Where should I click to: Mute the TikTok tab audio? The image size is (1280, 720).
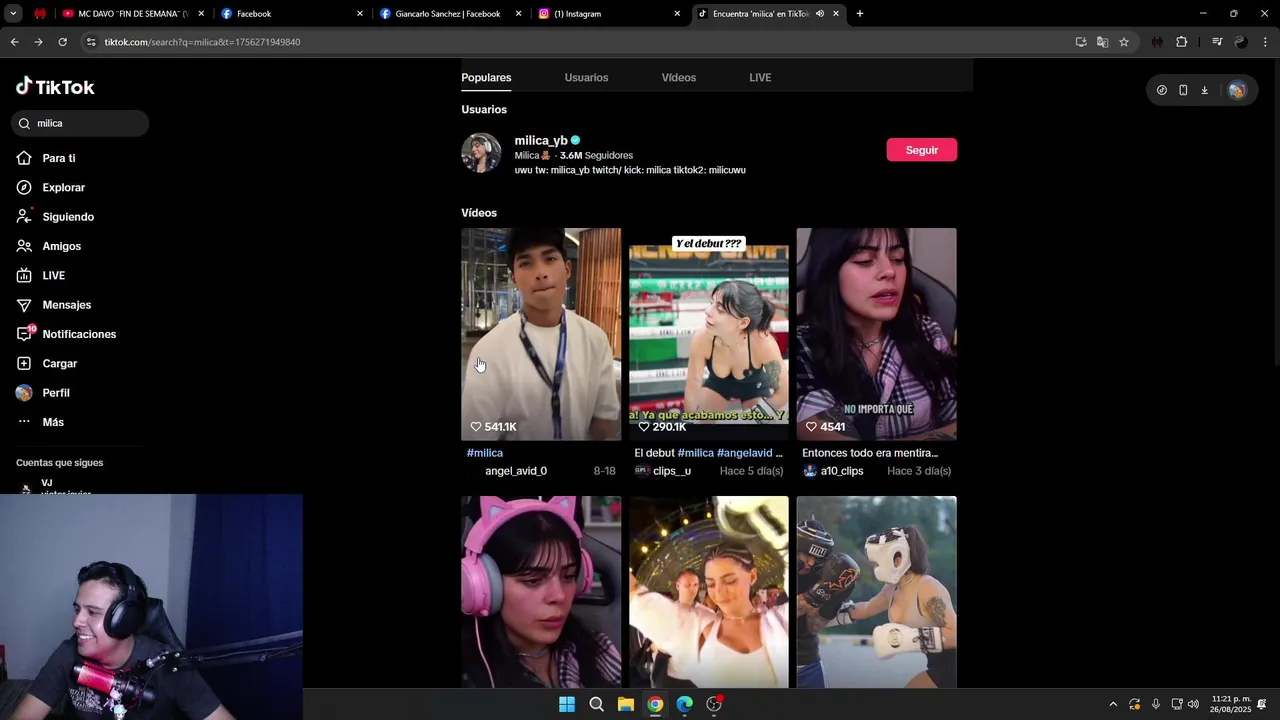coord(820,14)
